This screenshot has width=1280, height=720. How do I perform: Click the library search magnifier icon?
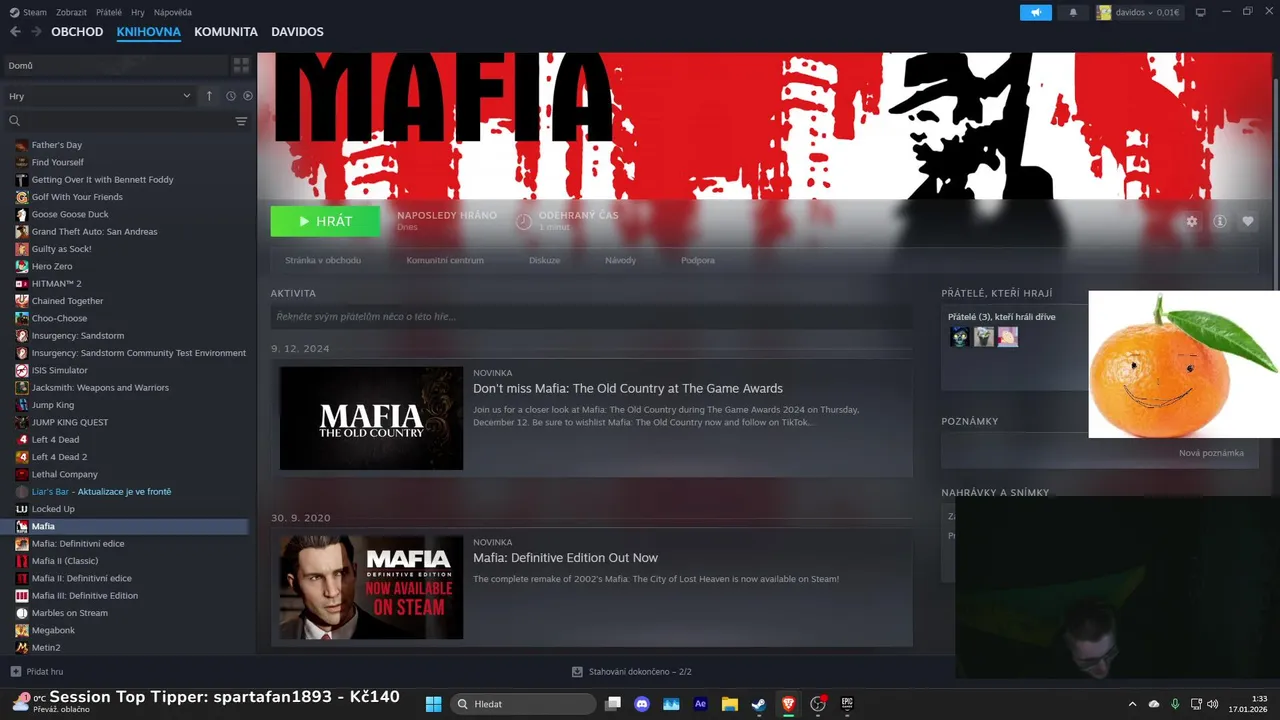tap(15, 121)
